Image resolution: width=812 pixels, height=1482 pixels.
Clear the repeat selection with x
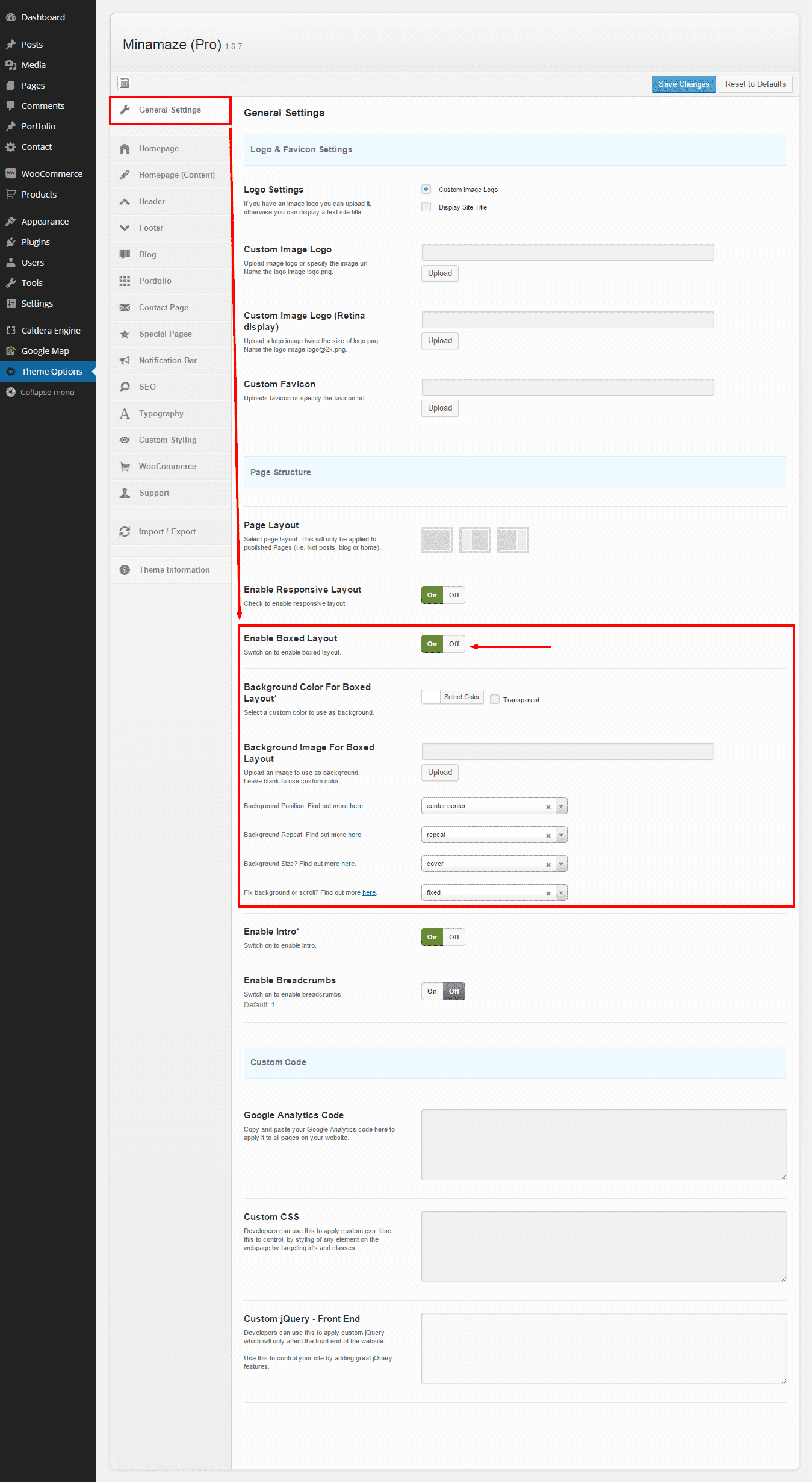coord(548,835)
